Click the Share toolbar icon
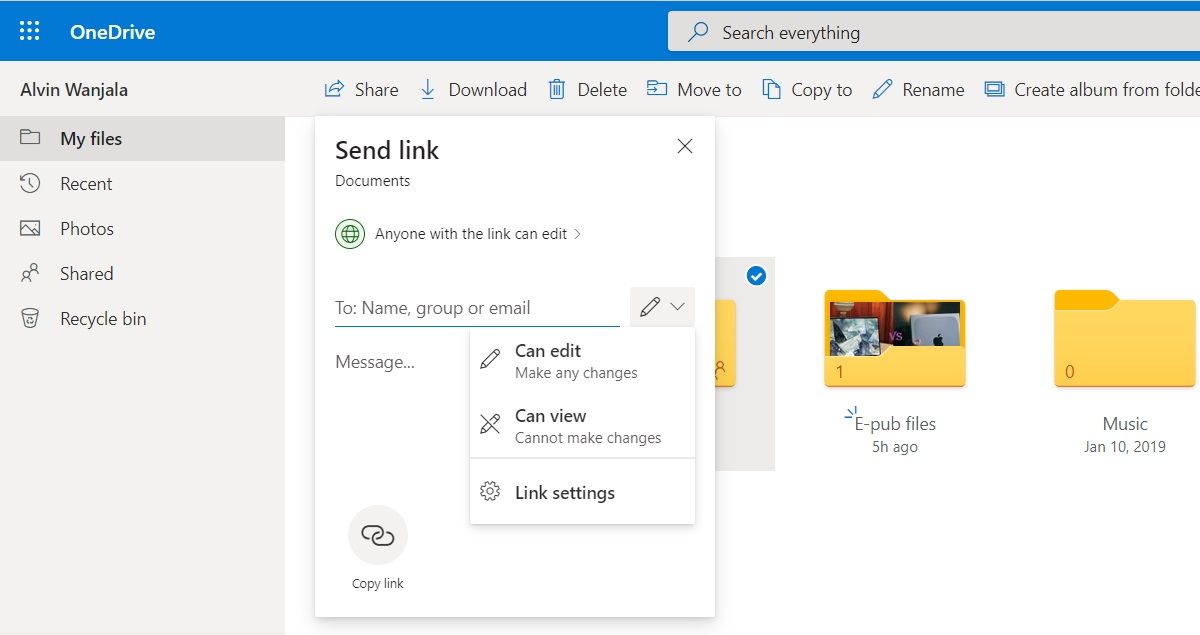 click(335, 90)
